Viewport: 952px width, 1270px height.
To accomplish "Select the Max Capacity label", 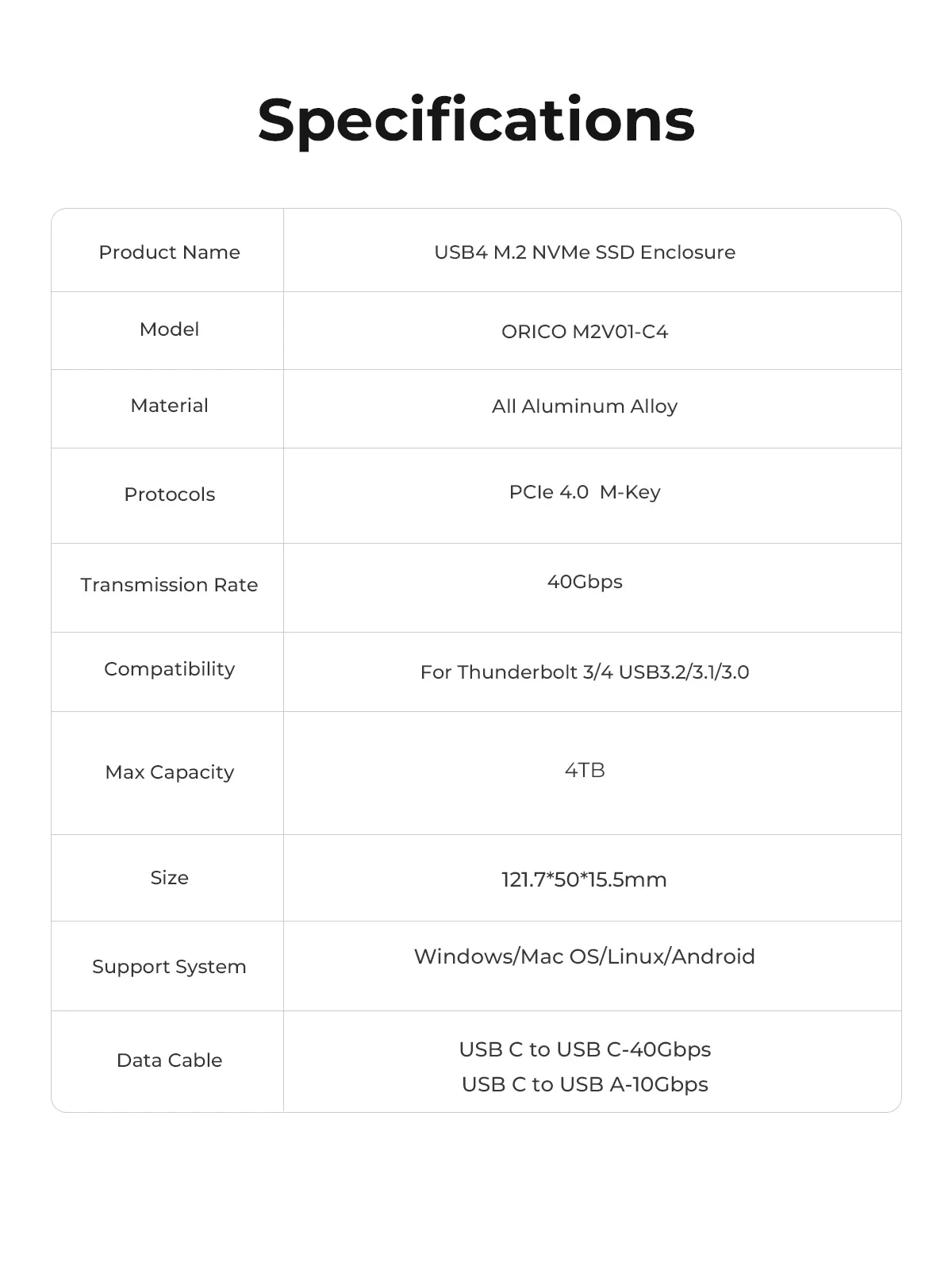I will pyautogui.click(x=169, y=772).
